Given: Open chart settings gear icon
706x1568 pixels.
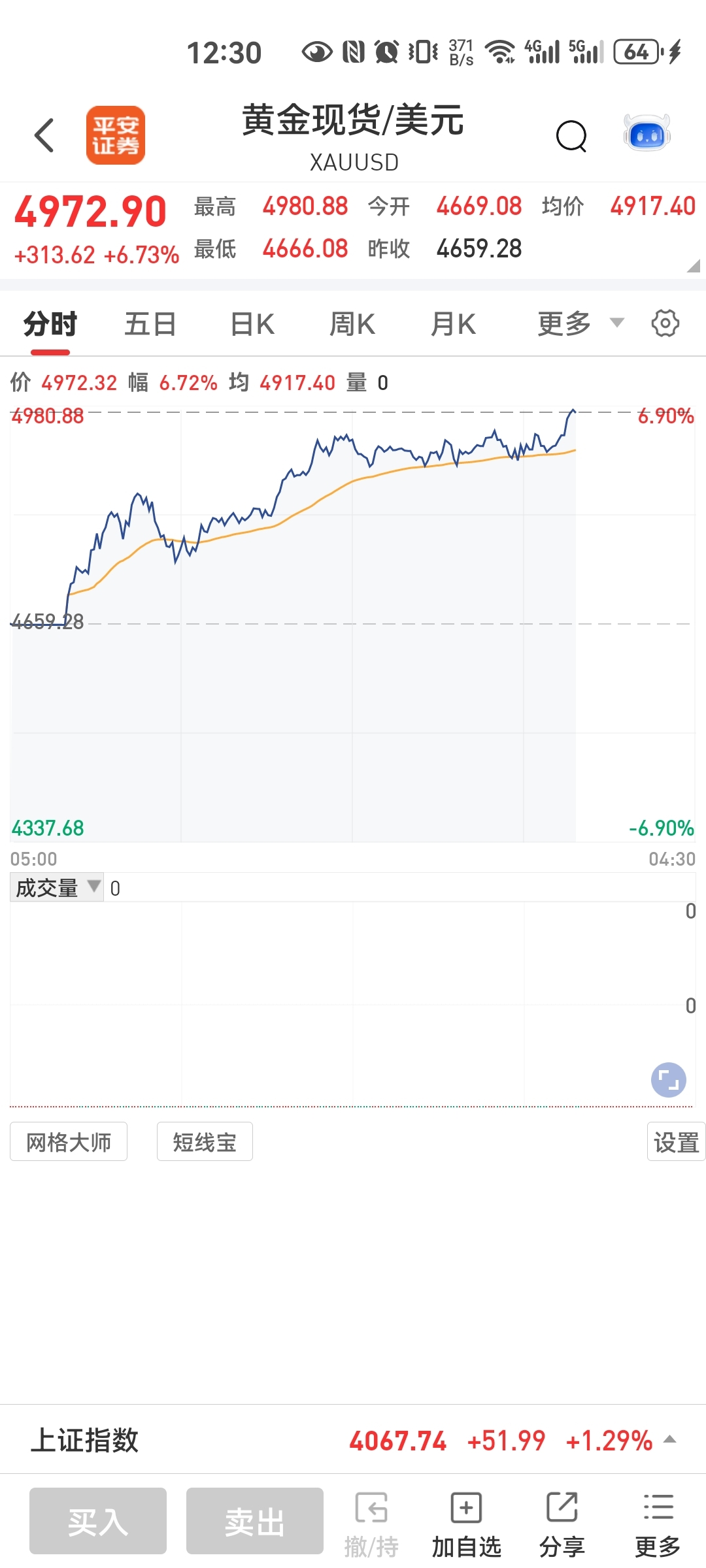Looking at the screenshot, I should [x=665, y=323].
